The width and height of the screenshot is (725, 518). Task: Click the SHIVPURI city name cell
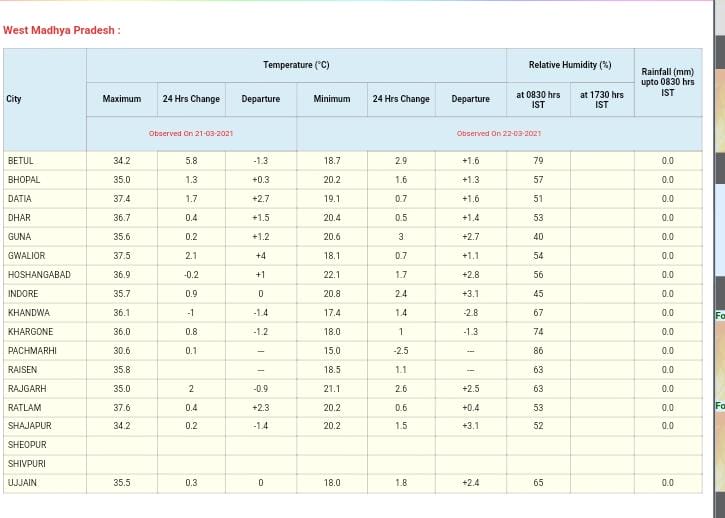point(27,464)
